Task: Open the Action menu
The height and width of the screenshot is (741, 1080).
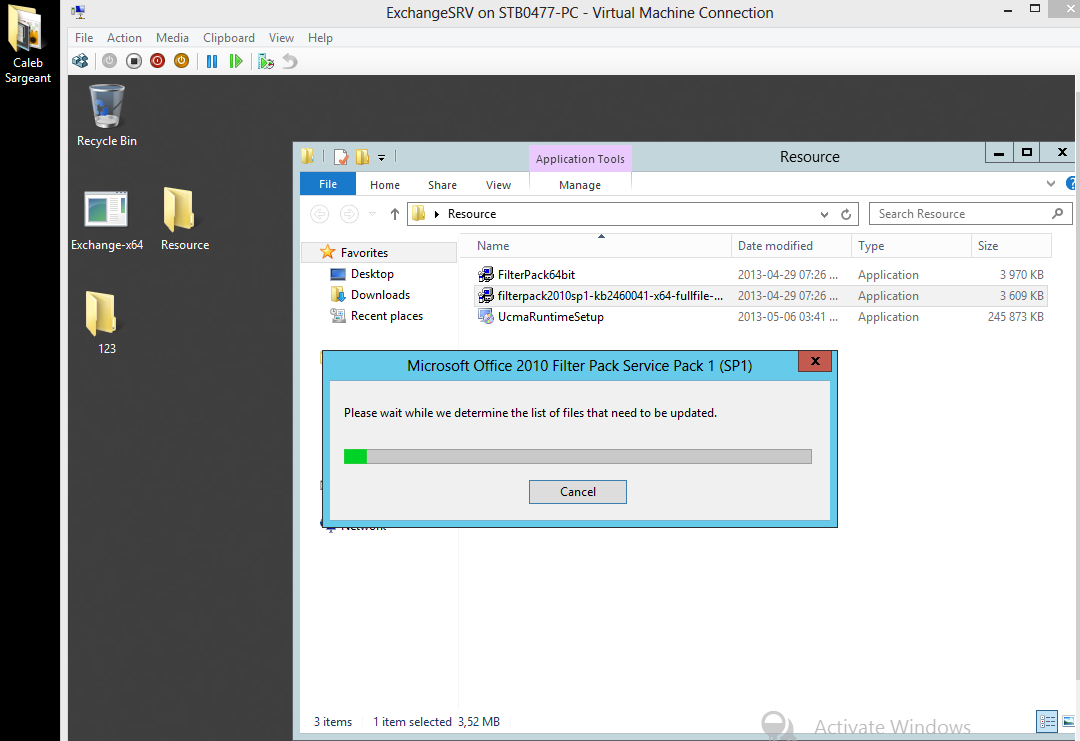Action: pyautogui.click(x=124, y=38)
